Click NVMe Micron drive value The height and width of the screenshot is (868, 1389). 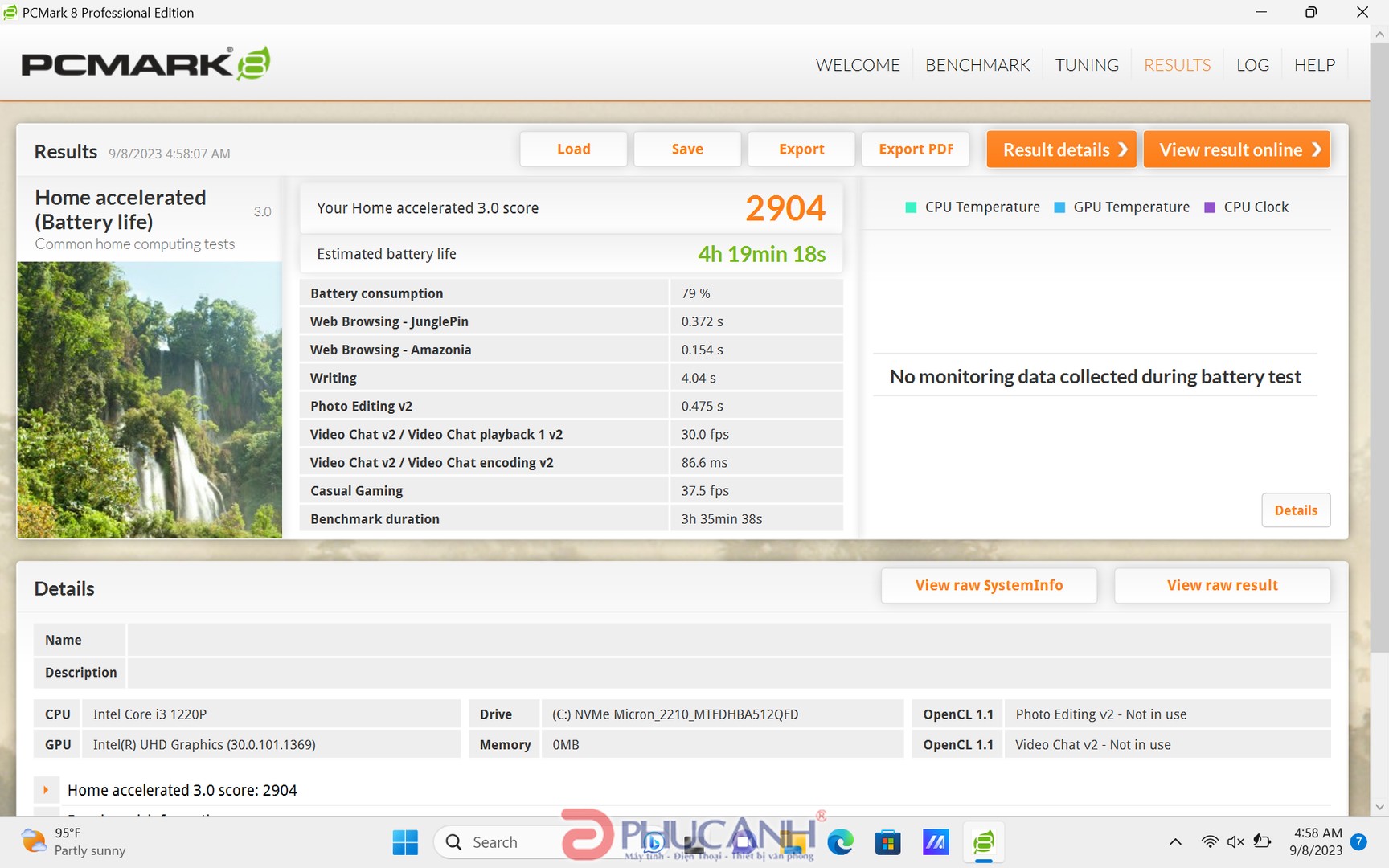(x=675, y=714)
